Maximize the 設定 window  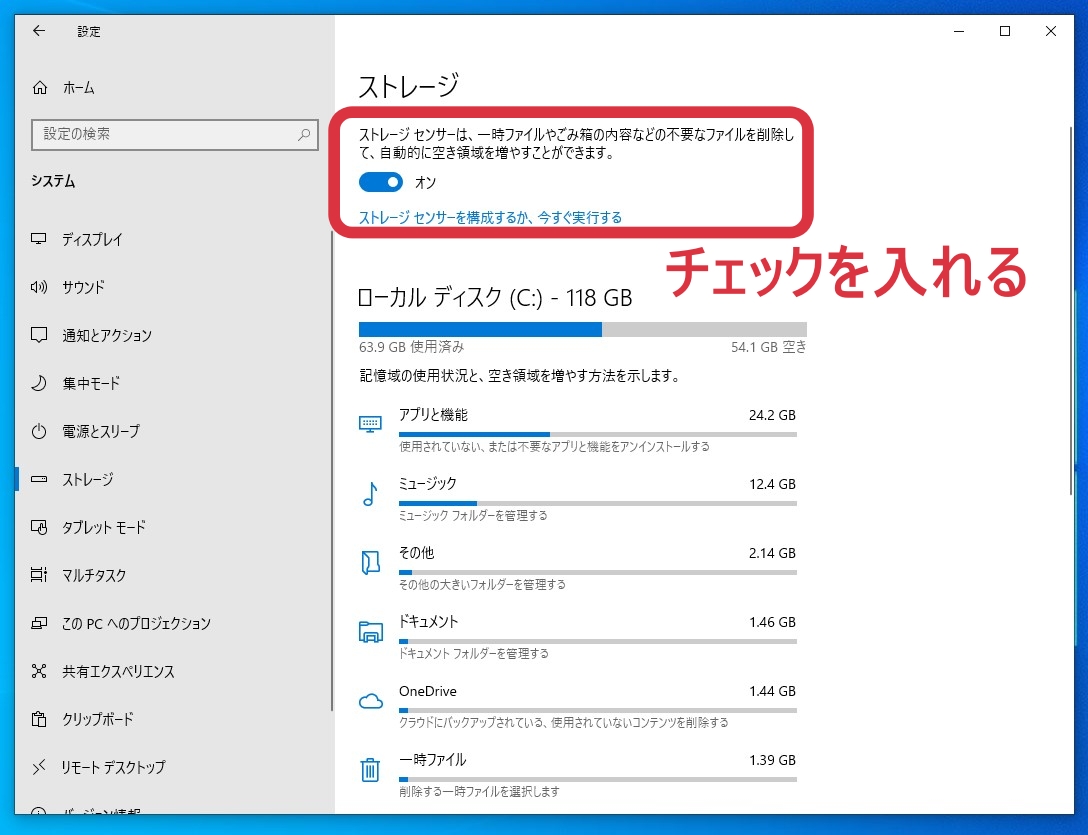point(1005,31)
